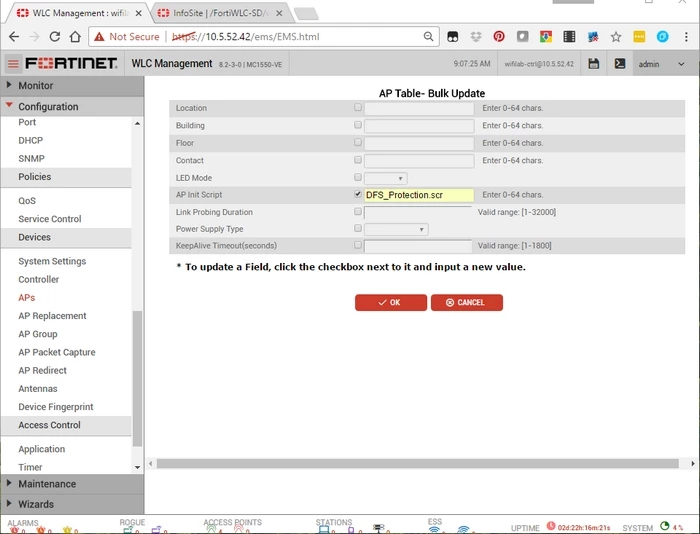This screenshot has width=700, height=534.
Task: Open the Device Fingerprint menu item
Action: tap(56, 407)
